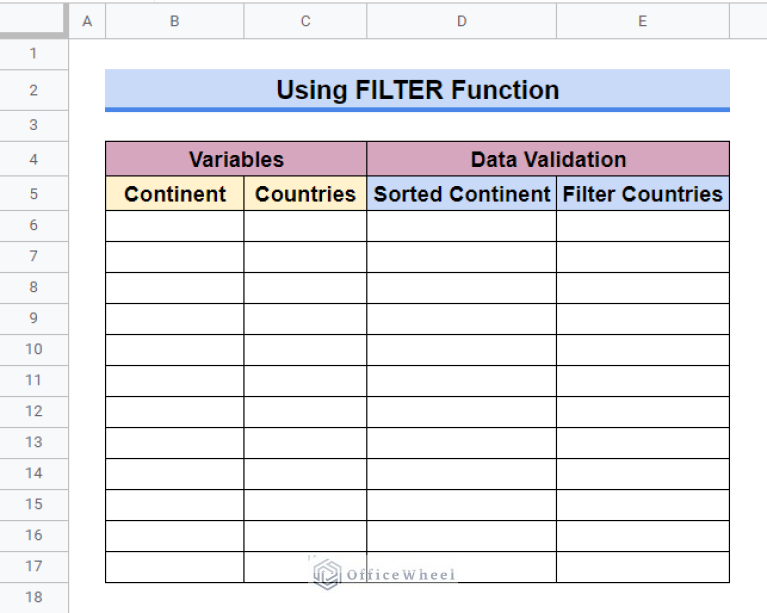Click empty cell under 'Filter Countries' in row 6
767x613 pixels.
[x=643, y=226]
